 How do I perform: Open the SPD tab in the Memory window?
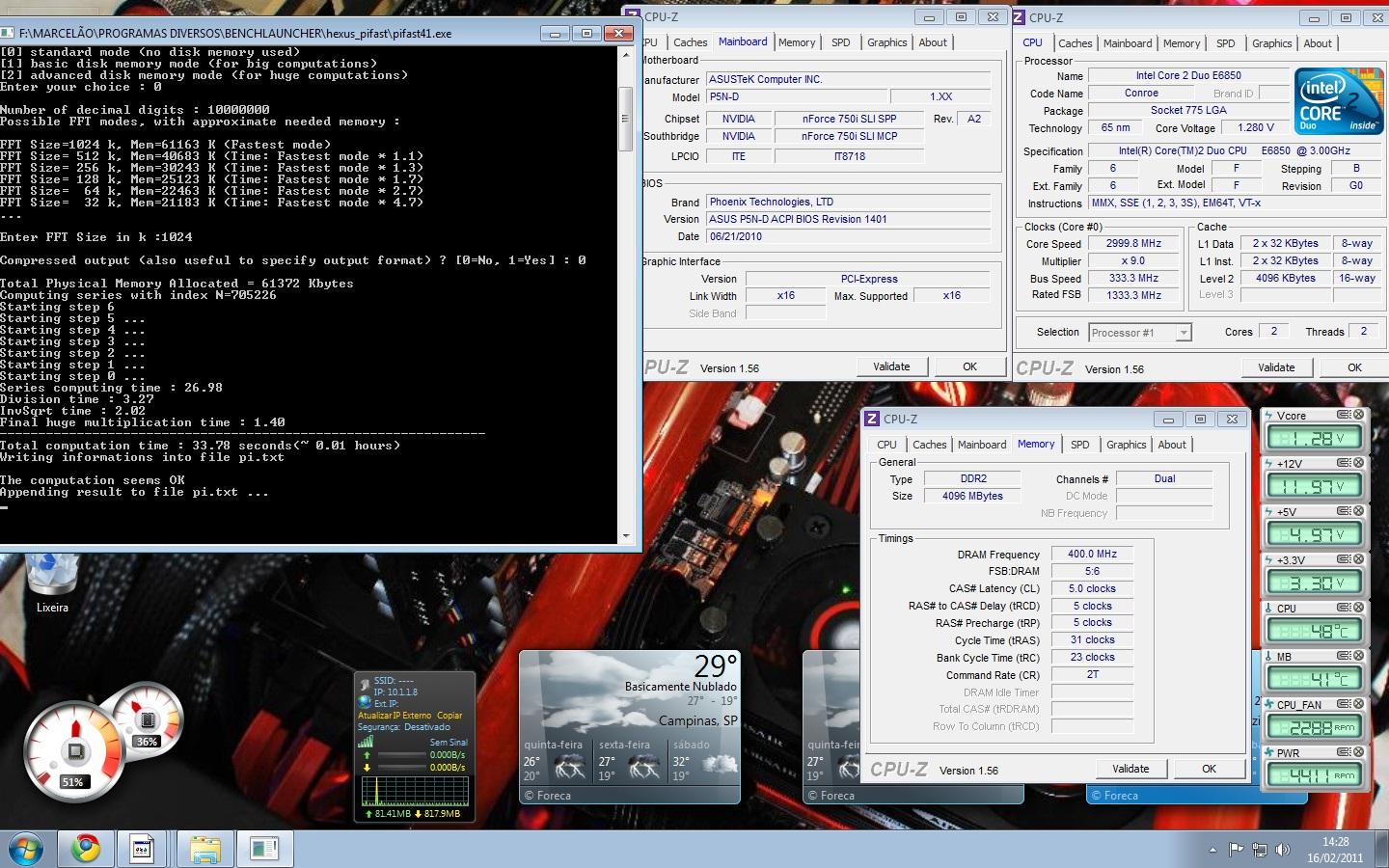tap(1079, 445)
